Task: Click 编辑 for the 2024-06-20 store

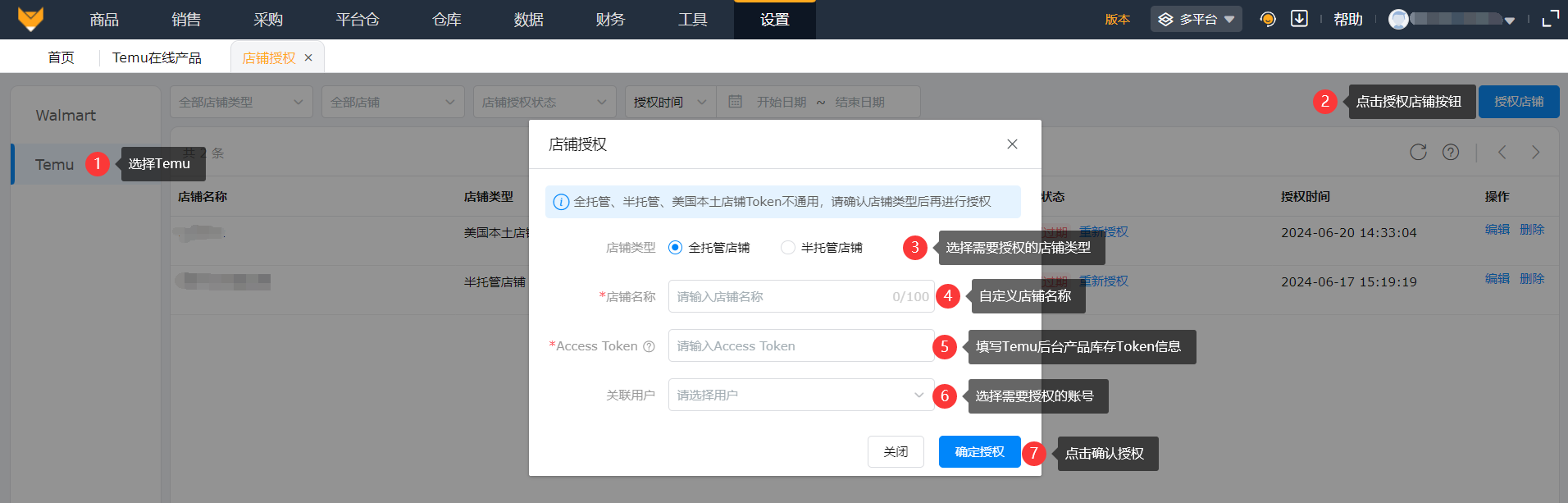Action: pos(1497,230)
